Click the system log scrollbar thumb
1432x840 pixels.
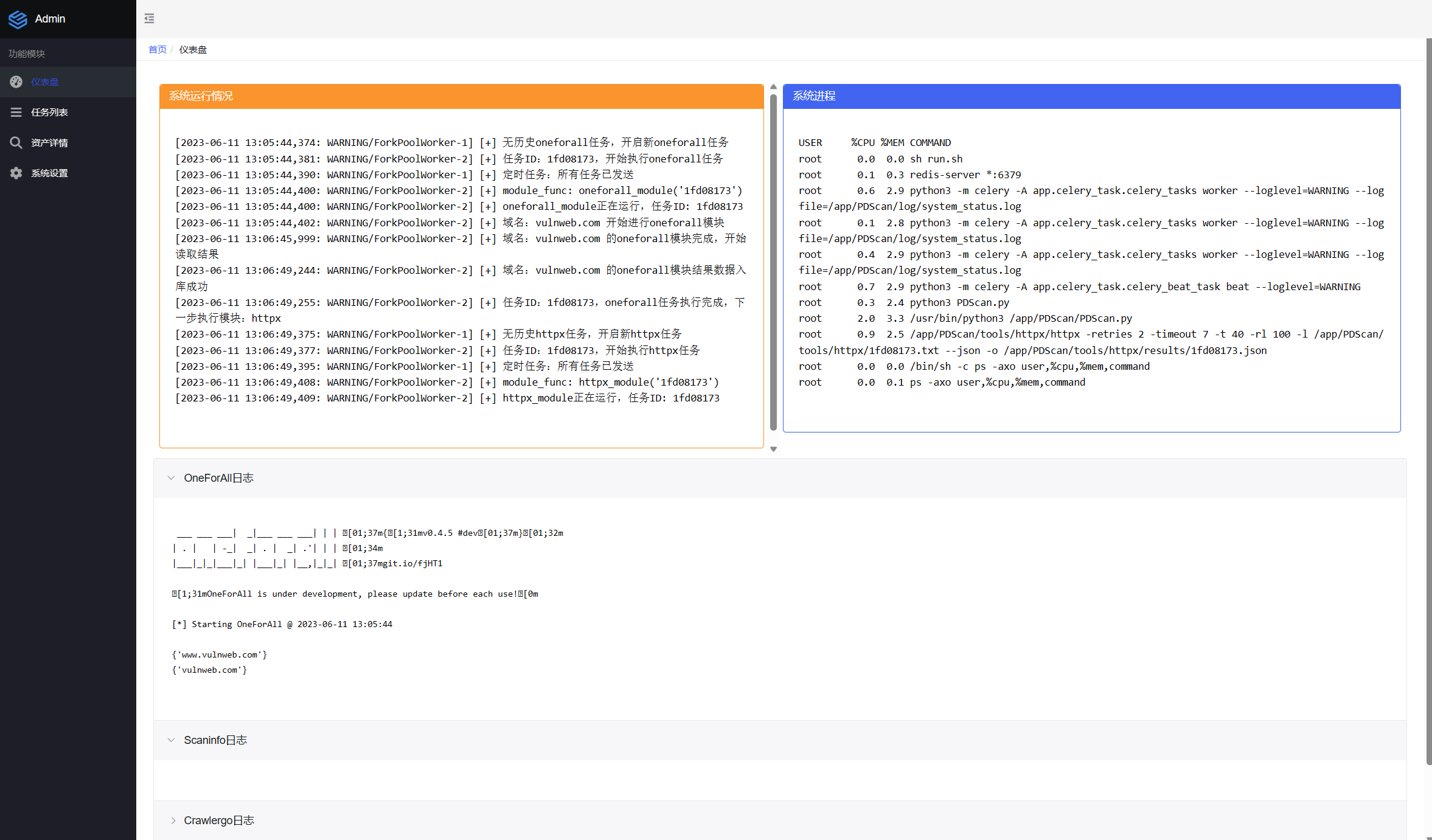(x=773, y=262)
